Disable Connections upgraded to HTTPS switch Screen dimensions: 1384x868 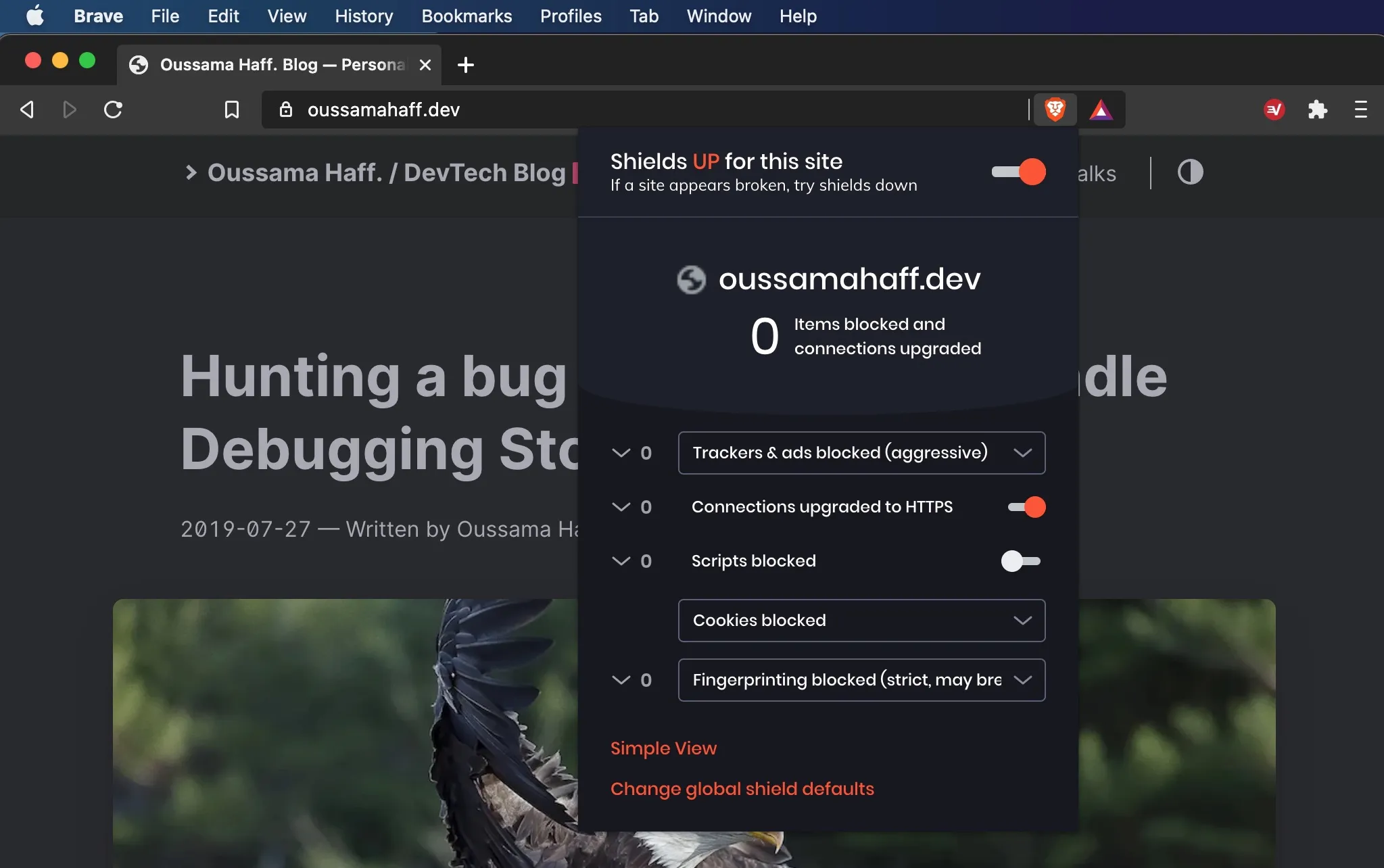pyautogui.click(x=1026, y=507)
